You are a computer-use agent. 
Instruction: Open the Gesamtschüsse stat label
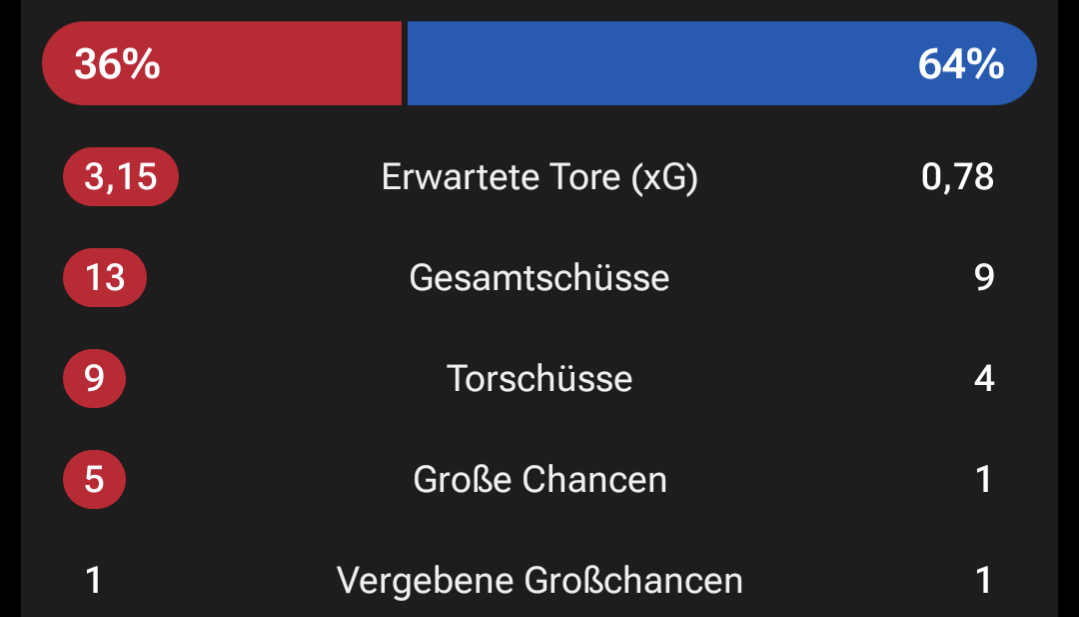pos(539,278)
